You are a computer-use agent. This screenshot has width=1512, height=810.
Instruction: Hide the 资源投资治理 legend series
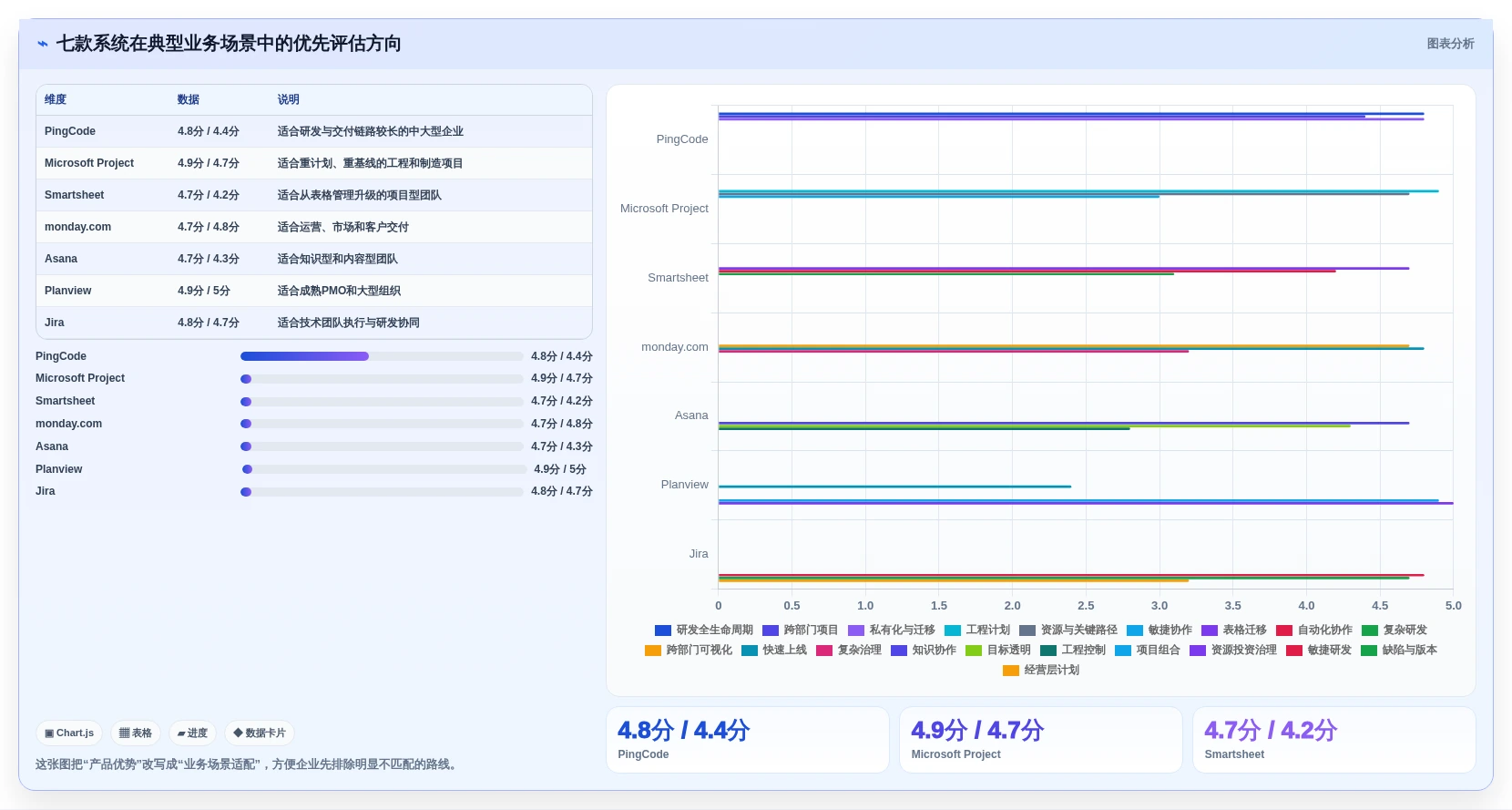pyautogui.click(x=1233, y=650)
